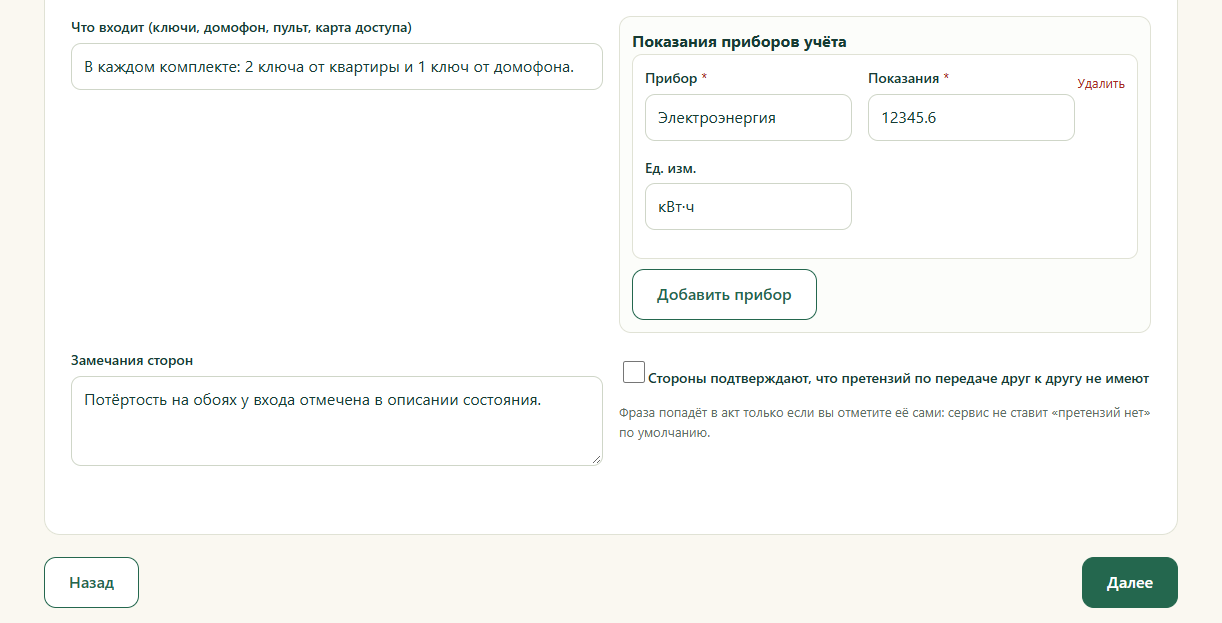Proceed with the «Далее» button
The height and width of the screenshot is (623, 1222).
pyautogui.click(x=1129, y=582)
